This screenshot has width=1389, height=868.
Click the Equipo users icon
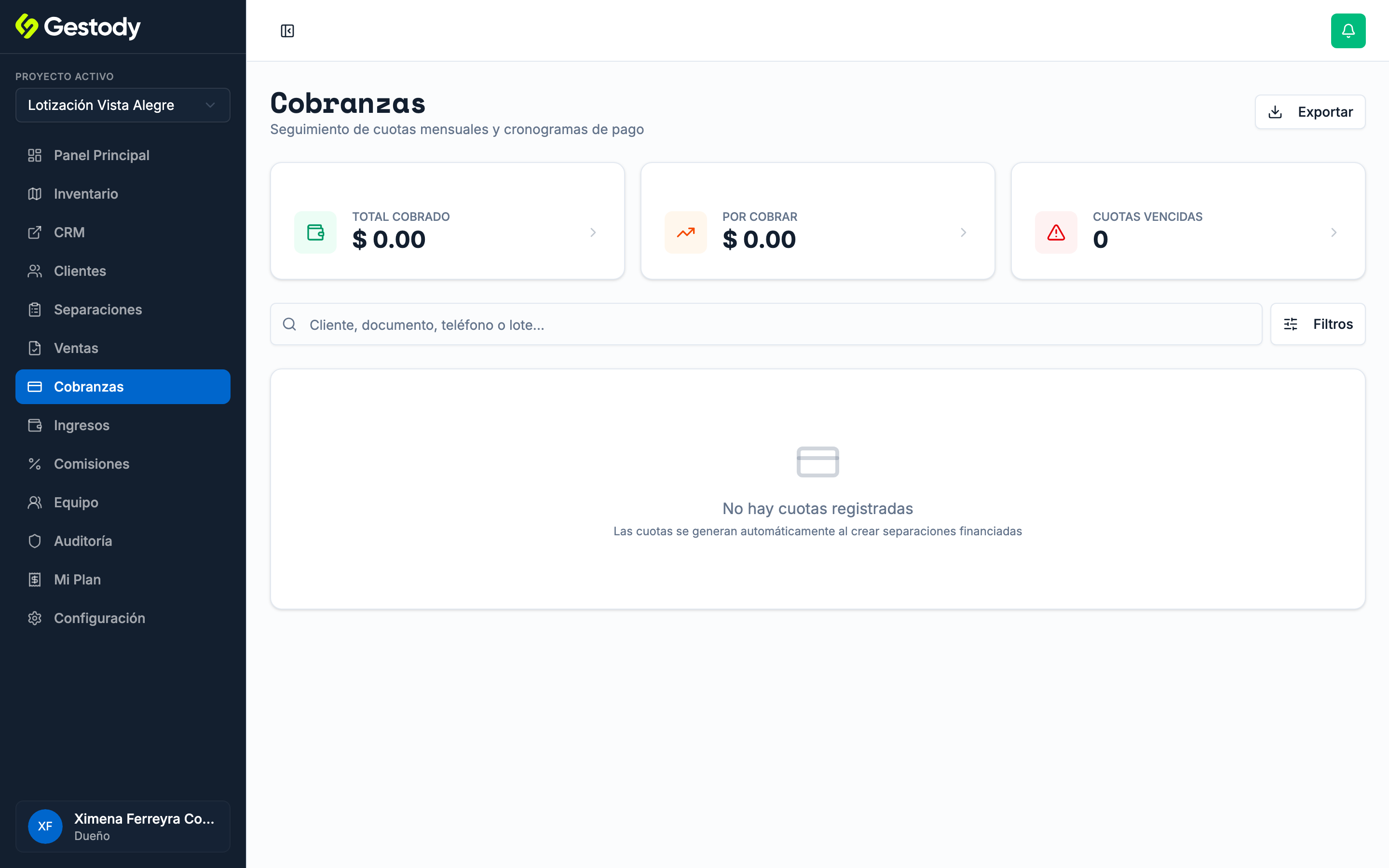[x=34, y=502]
